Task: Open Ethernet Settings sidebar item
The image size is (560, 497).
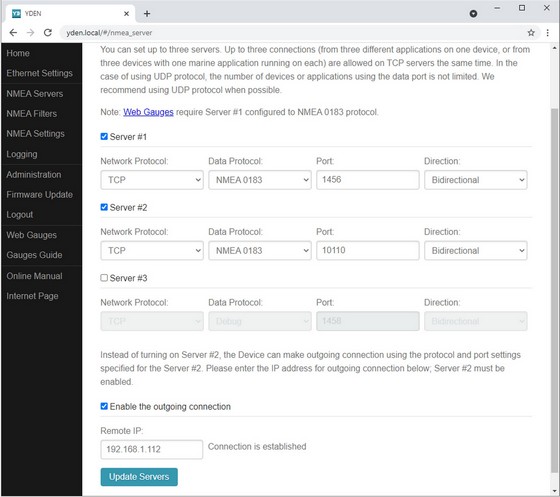Action: point(39,73)
